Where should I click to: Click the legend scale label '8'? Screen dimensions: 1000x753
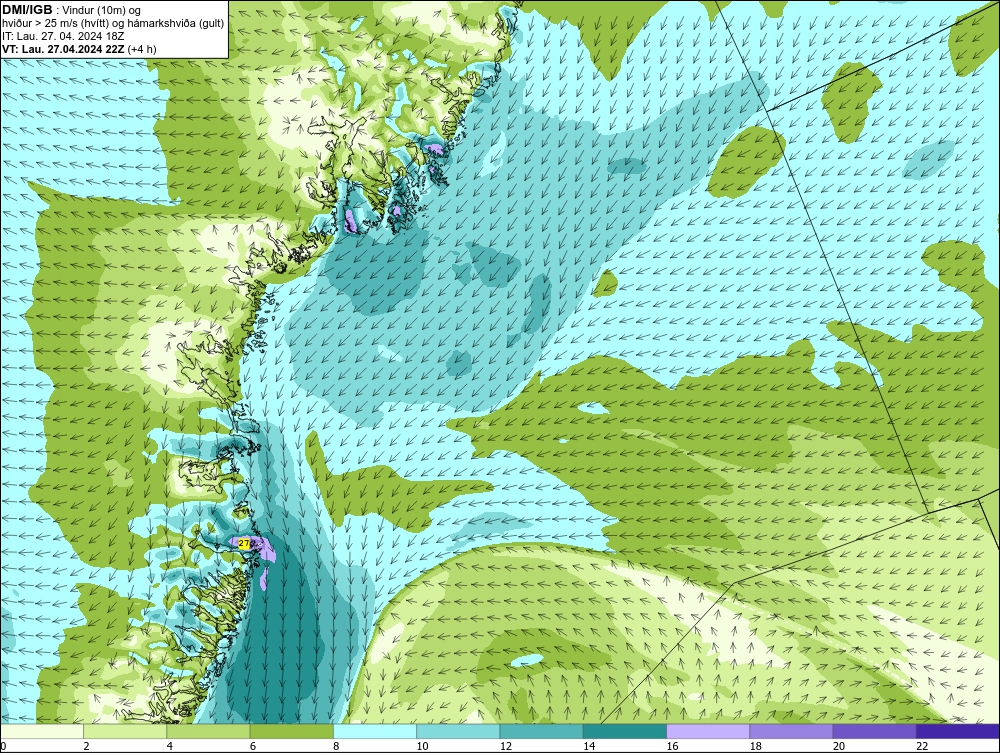336,747
